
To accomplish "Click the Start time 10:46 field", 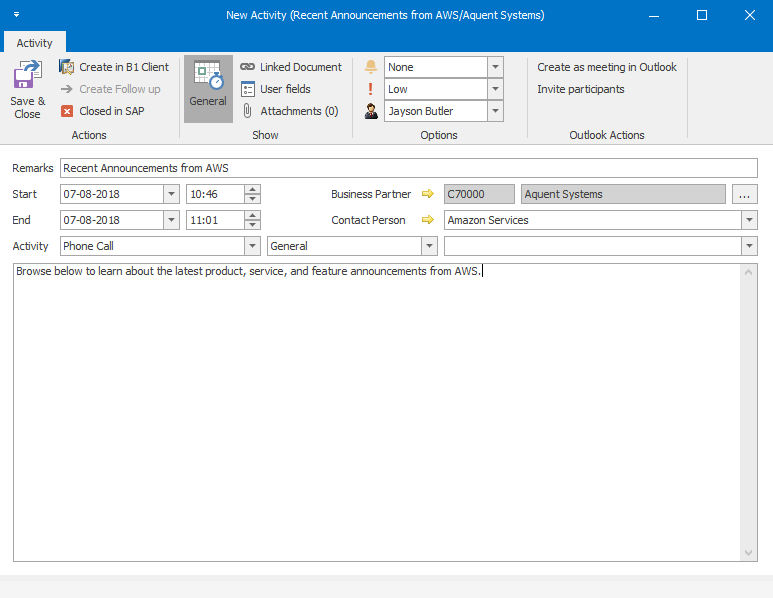I will tap(215, 194).
